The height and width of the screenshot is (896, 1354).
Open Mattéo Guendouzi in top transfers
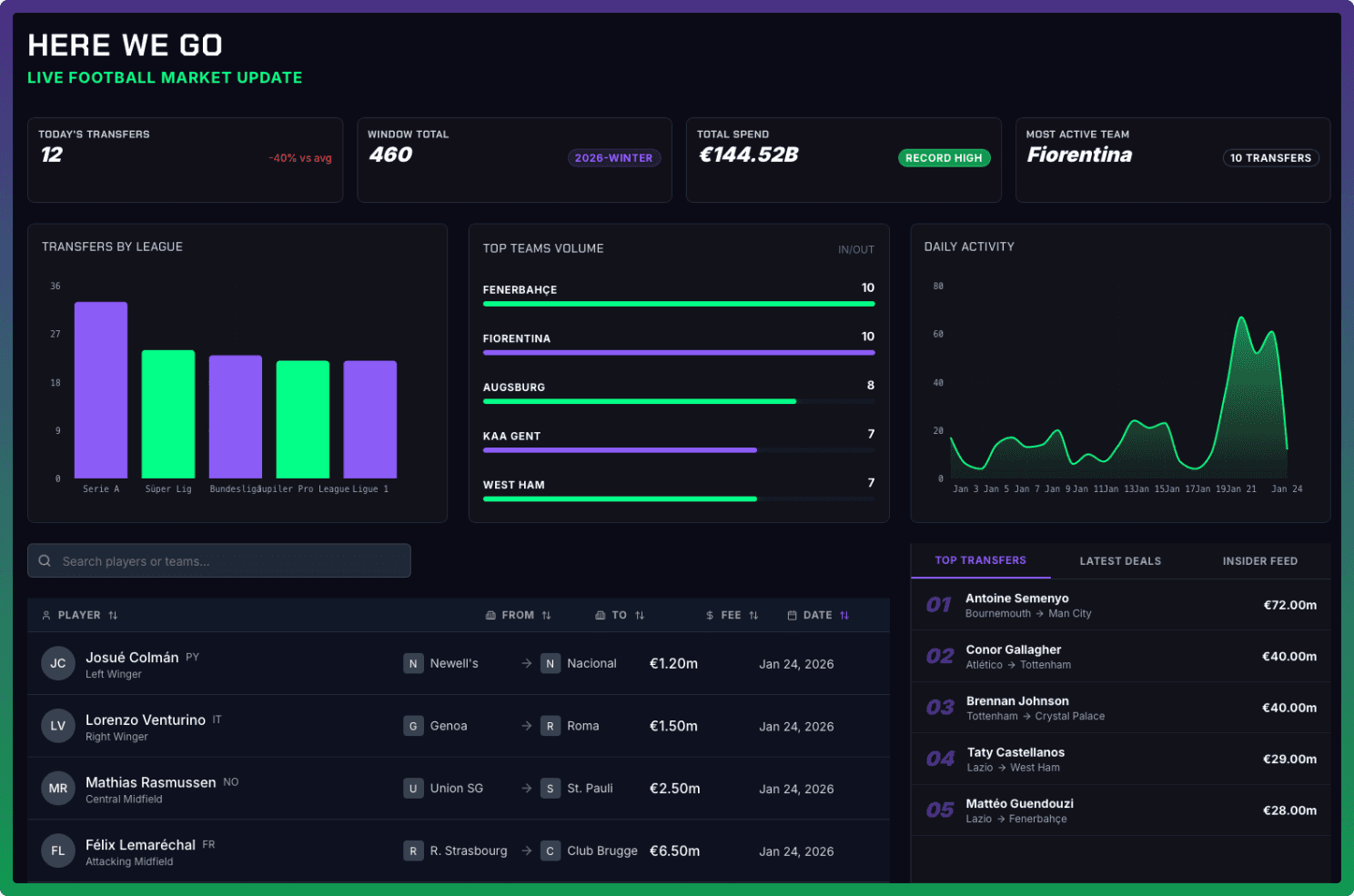pyautogui.click(x=1121, y=810)
